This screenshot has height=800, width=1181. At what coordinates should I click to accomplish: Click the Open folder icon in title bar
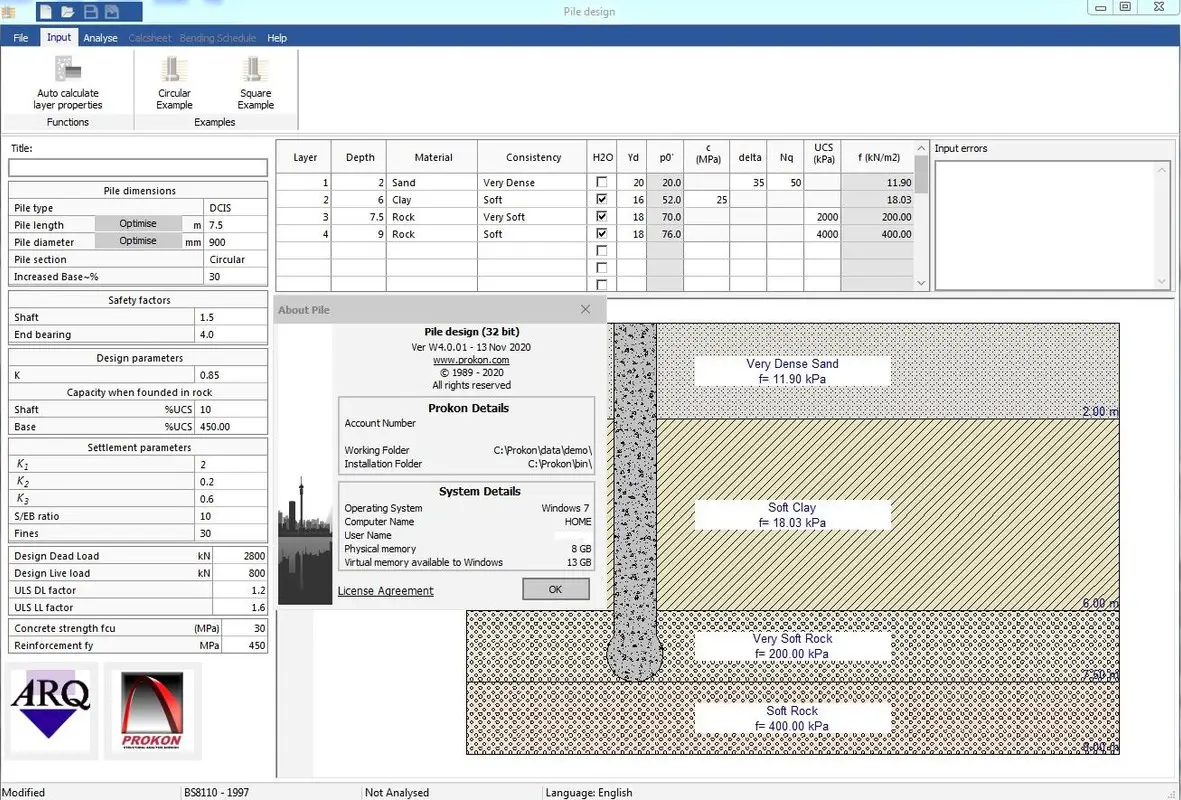(x=68, y=11)
